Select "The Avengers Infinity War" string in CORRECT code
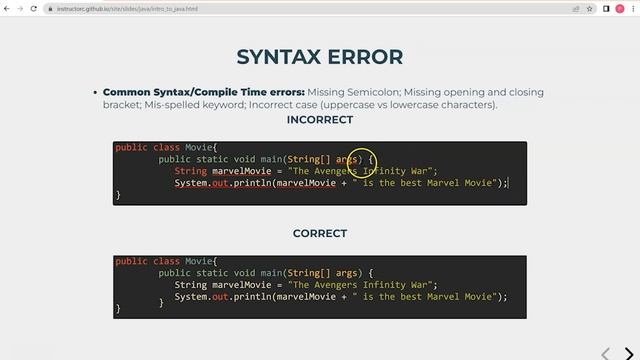This screenshot has height=360, width=640. (360, 285)
